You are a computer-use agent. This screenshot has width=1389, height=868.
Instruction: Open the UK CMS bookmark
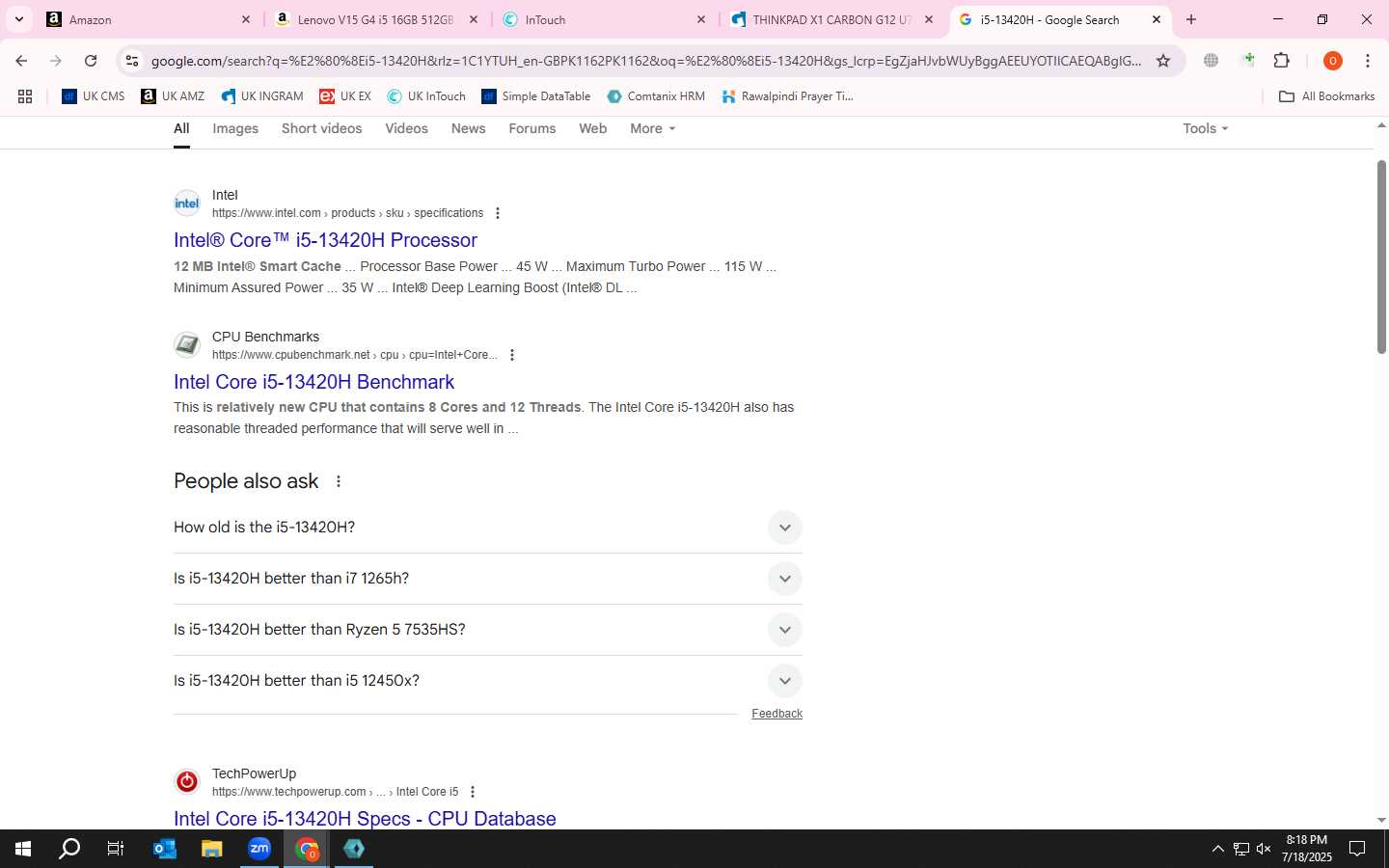94,96
